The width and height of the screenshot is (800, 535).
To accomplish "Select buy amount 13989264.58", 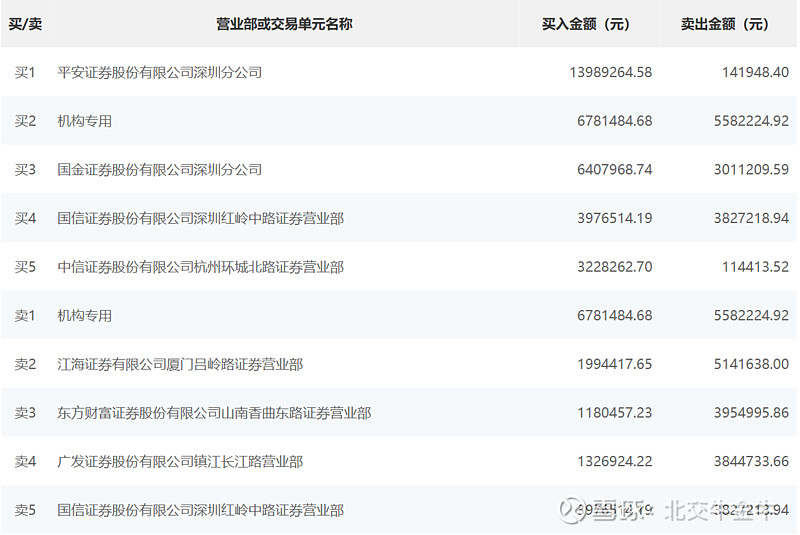I will [611, 72].
